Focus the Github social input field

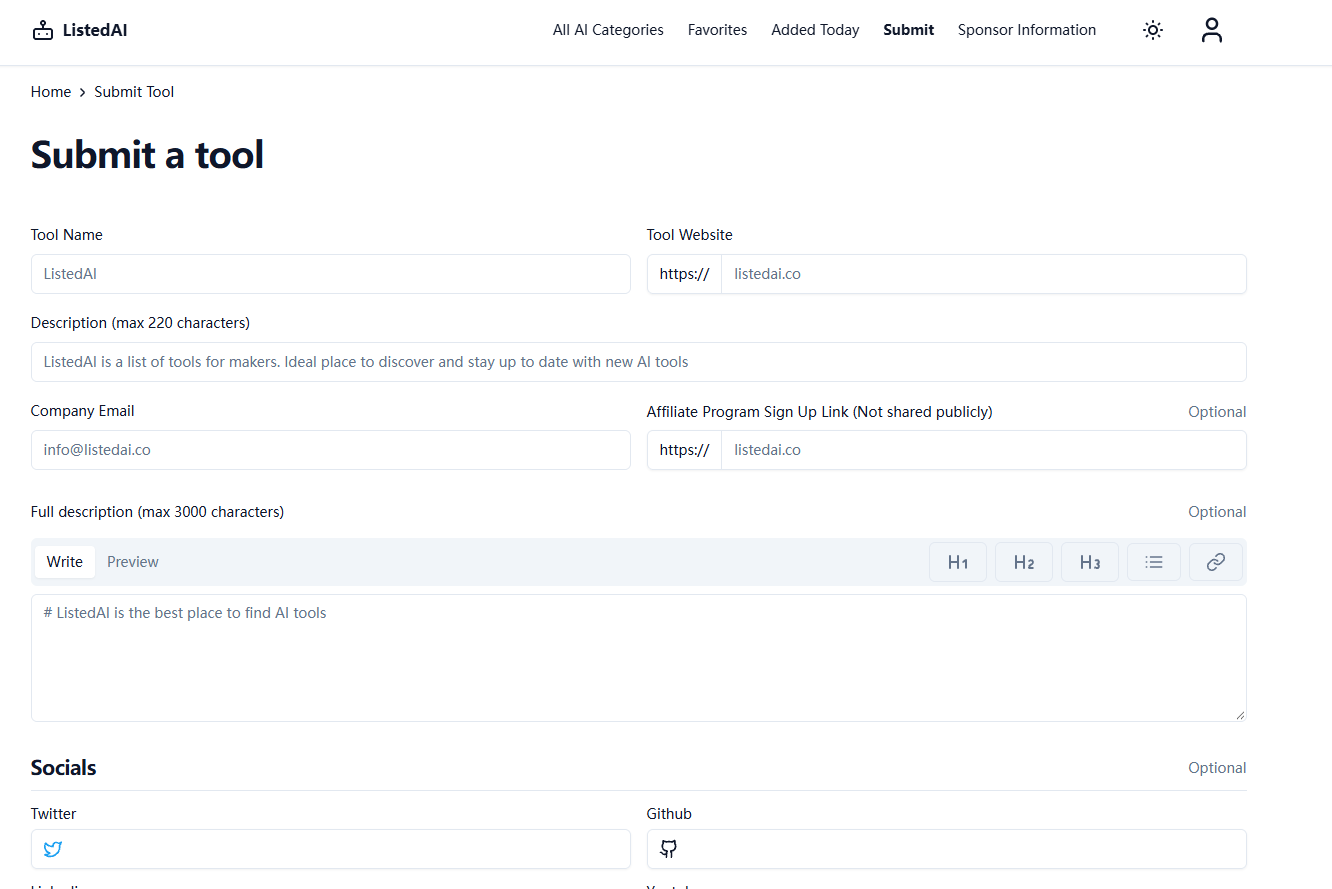(x=947, y=849)
